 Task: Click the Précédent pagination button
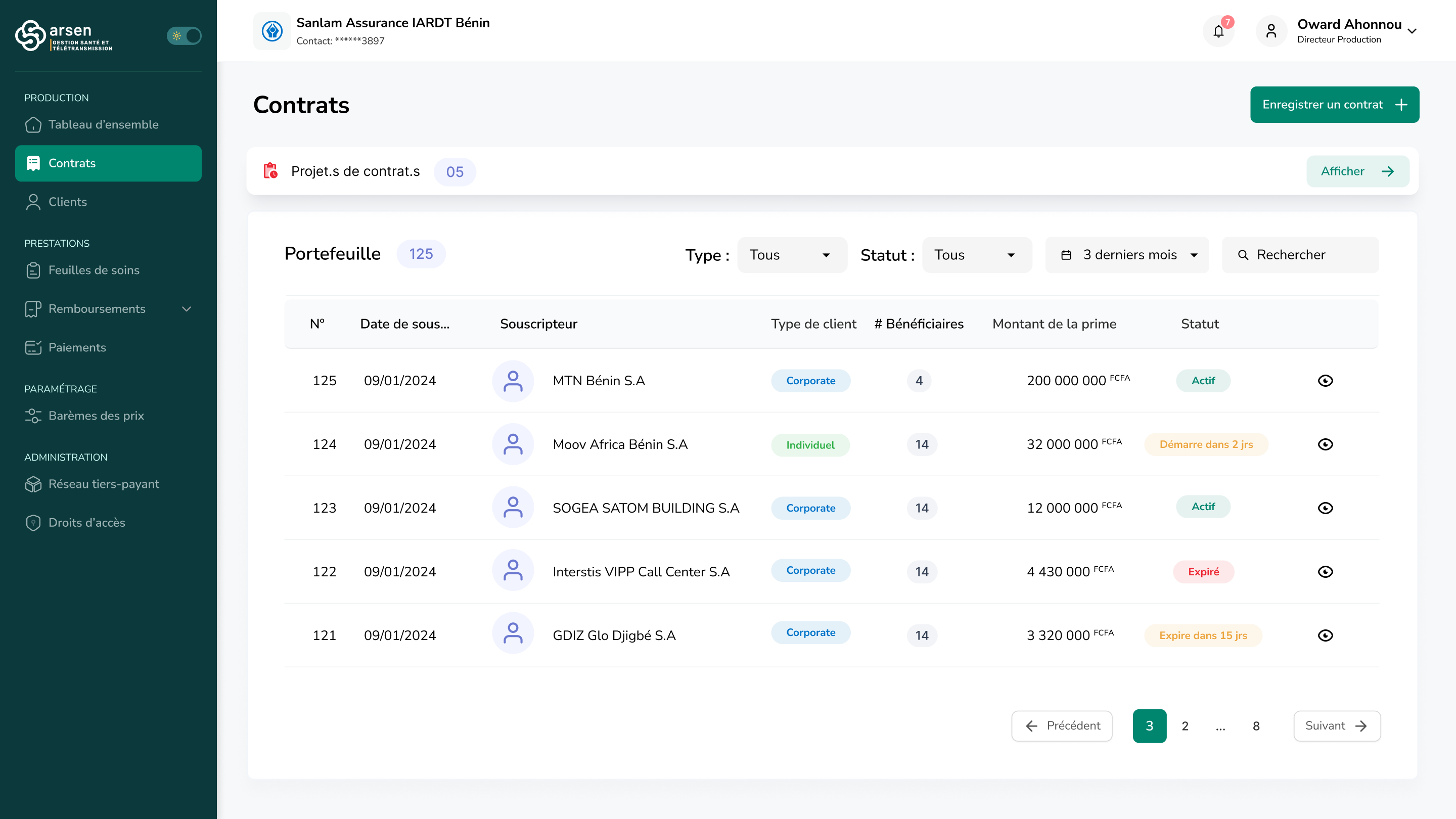1062,726
